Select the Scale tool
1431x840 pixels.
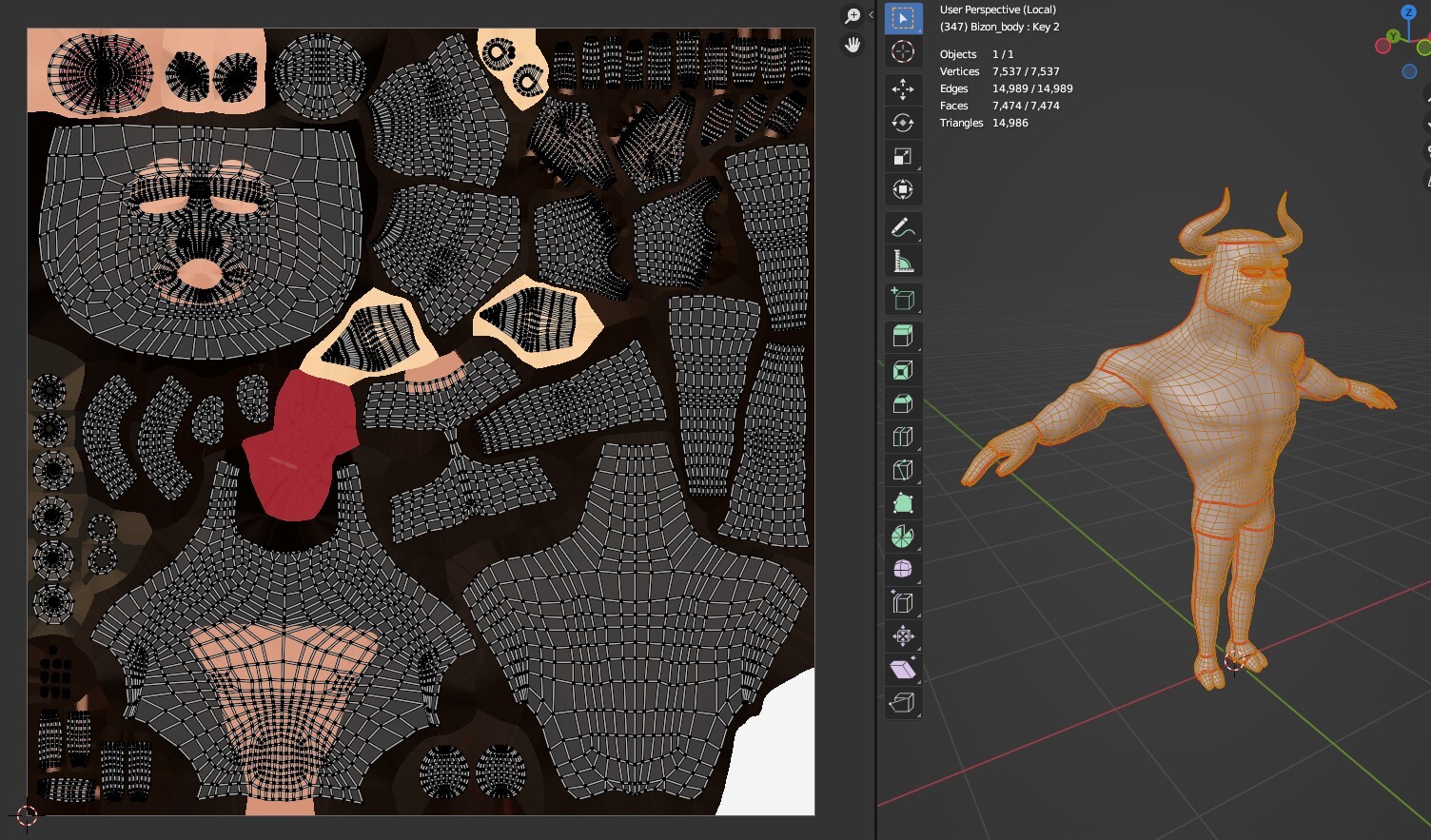click(x=903, y=156)
